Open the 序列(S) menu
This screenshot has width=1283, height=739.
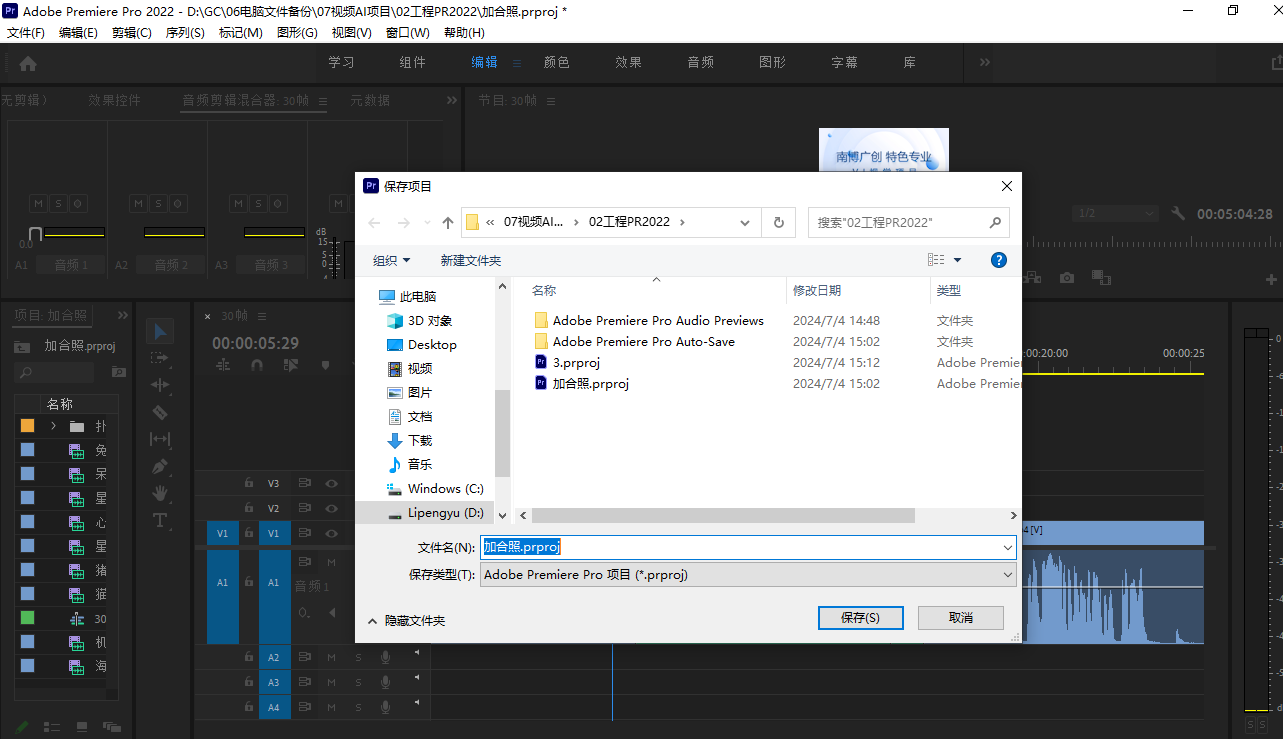click(185, 32)
